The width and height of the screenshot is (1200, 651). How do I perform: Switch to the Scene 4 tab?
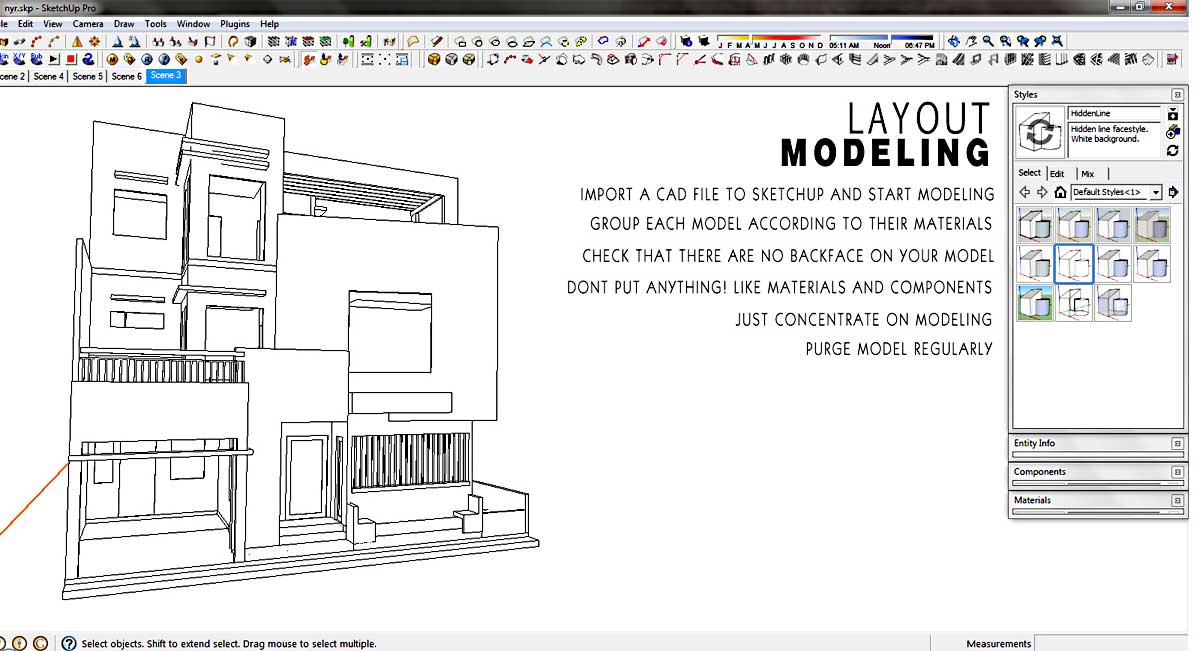[48, 76]
